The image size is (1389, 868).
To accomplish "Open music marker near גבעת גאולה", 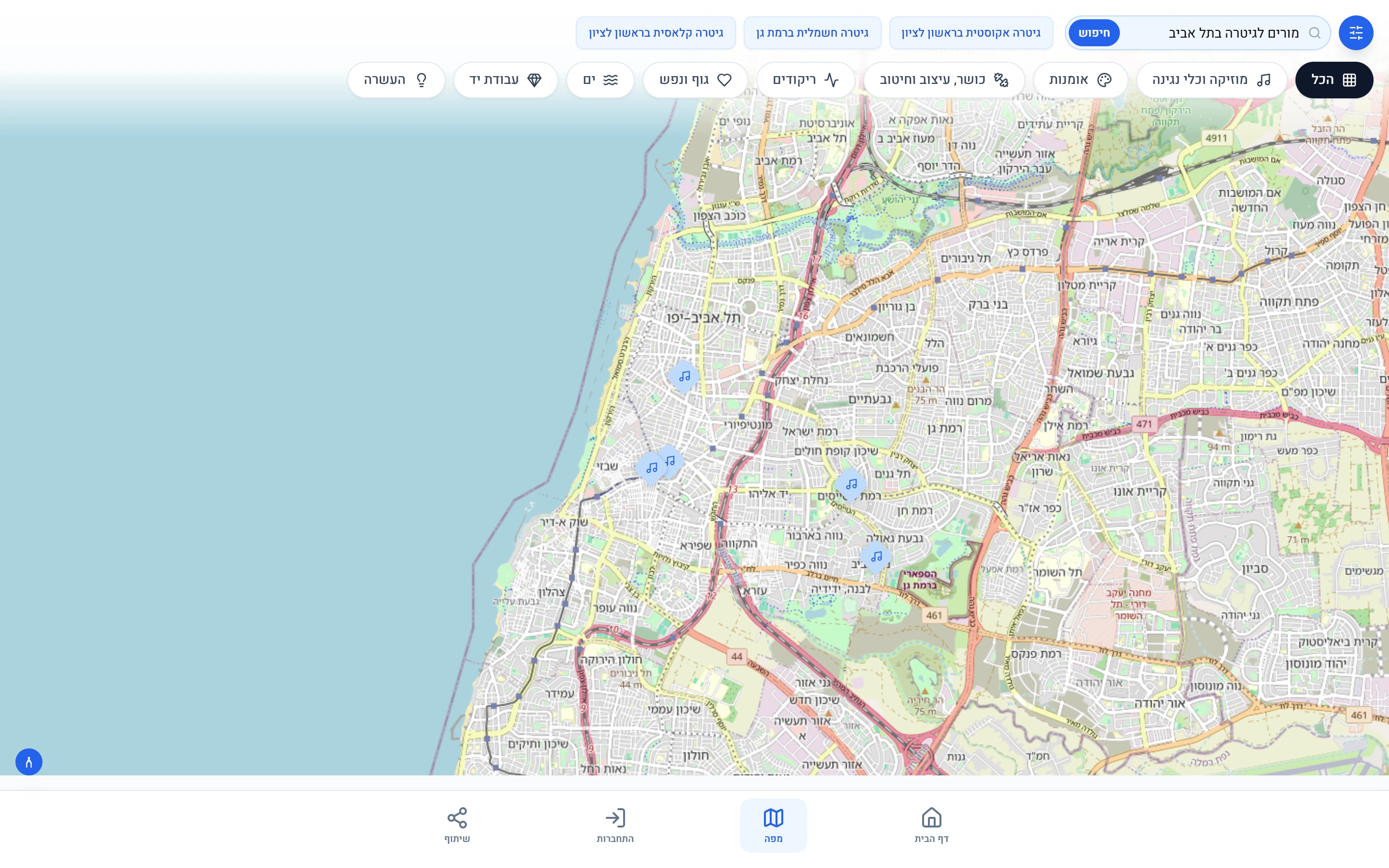I will point(876,556).
